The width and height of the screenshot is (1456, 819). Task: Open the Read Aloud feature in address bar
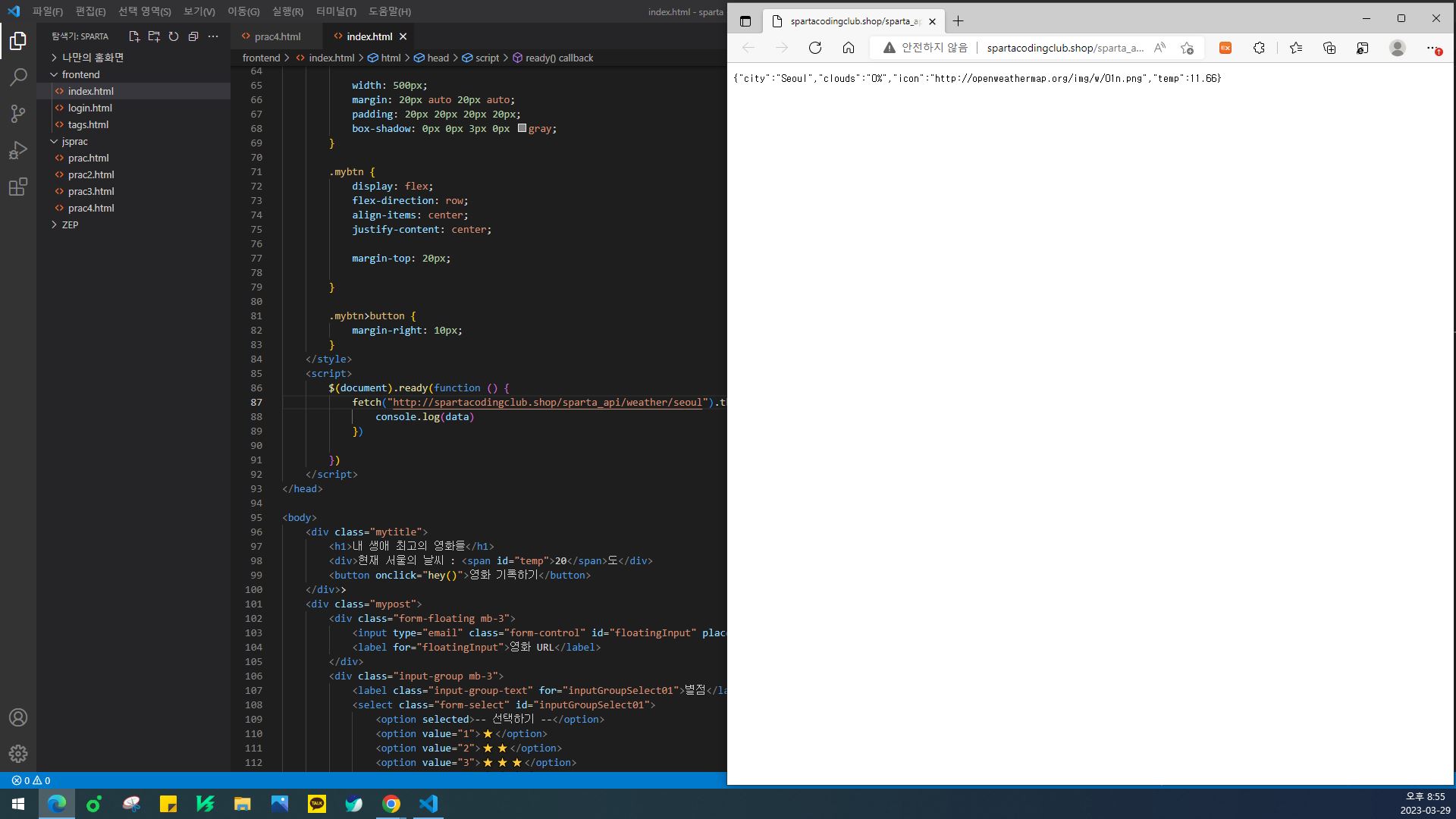(1159, 48)
